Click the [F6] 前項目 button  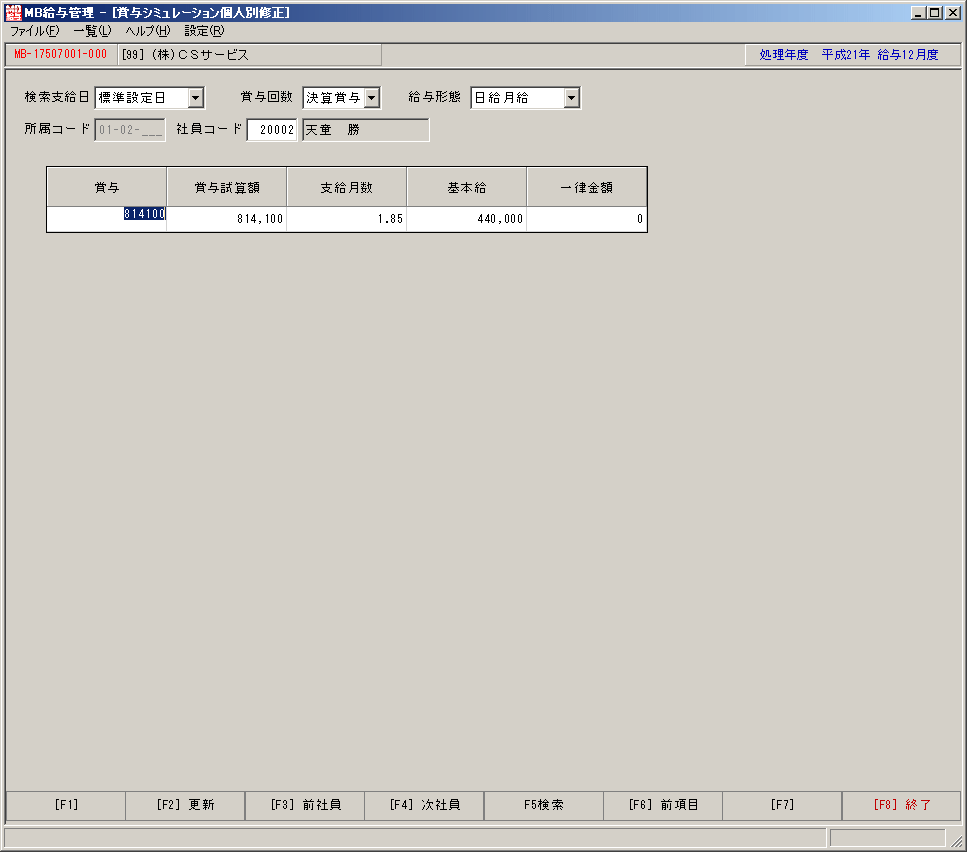coord(663,805)
